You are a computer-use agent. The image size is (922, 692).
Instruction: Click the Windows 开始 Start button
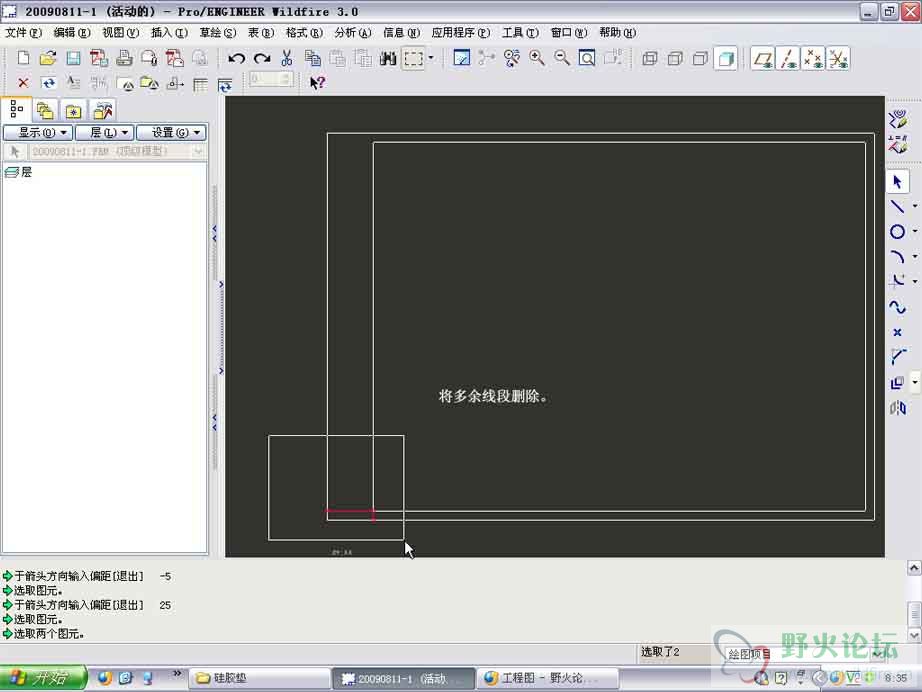(x=44, y=678)
